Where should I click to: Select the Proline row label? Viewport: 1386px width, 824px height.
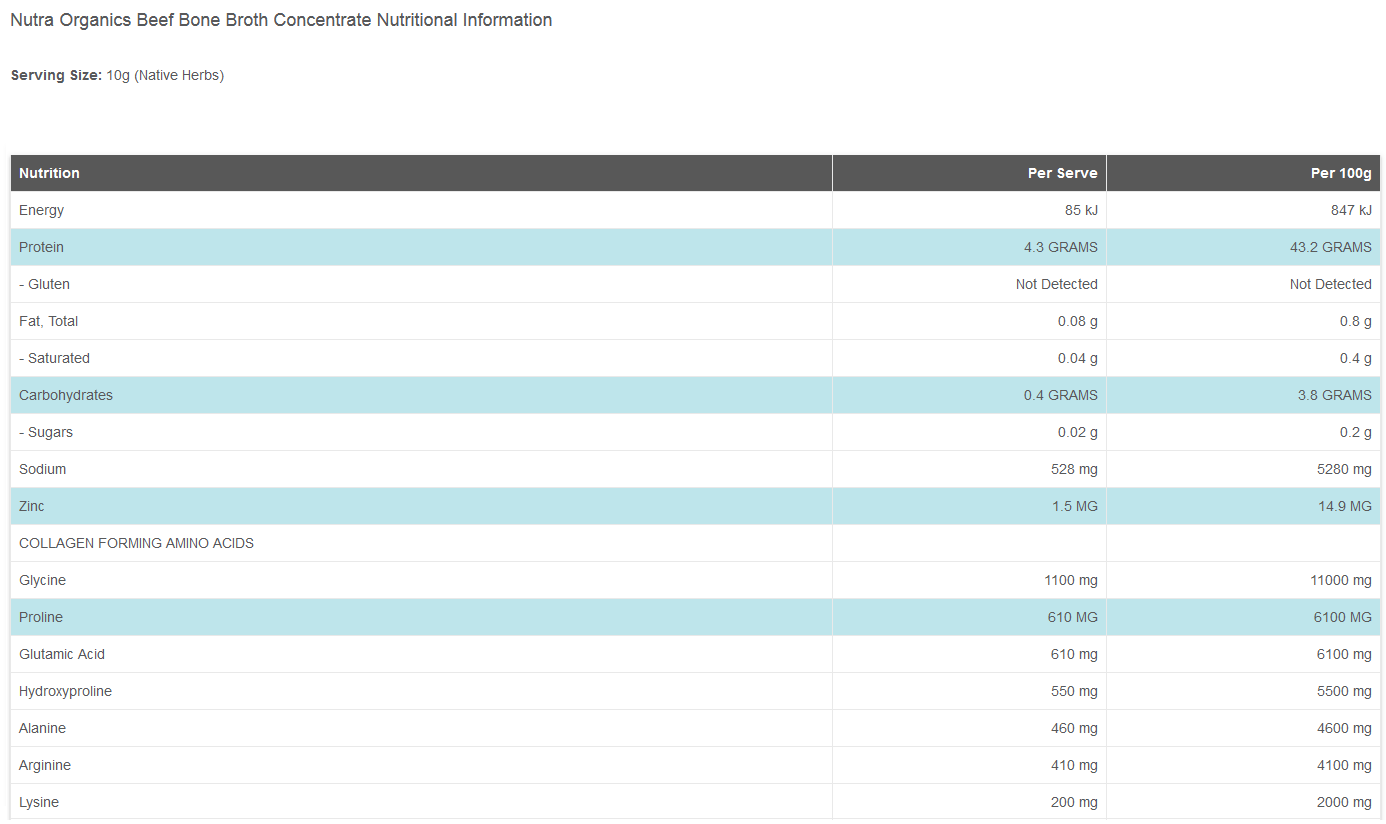[x=41, y=617]
